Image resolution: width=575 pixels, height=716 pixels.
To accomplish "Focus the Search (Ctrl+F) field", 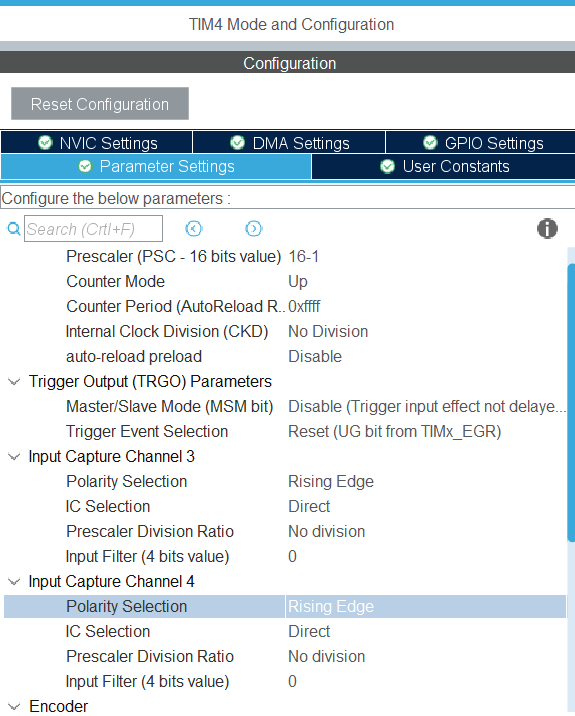I will (x=93, y=228).
